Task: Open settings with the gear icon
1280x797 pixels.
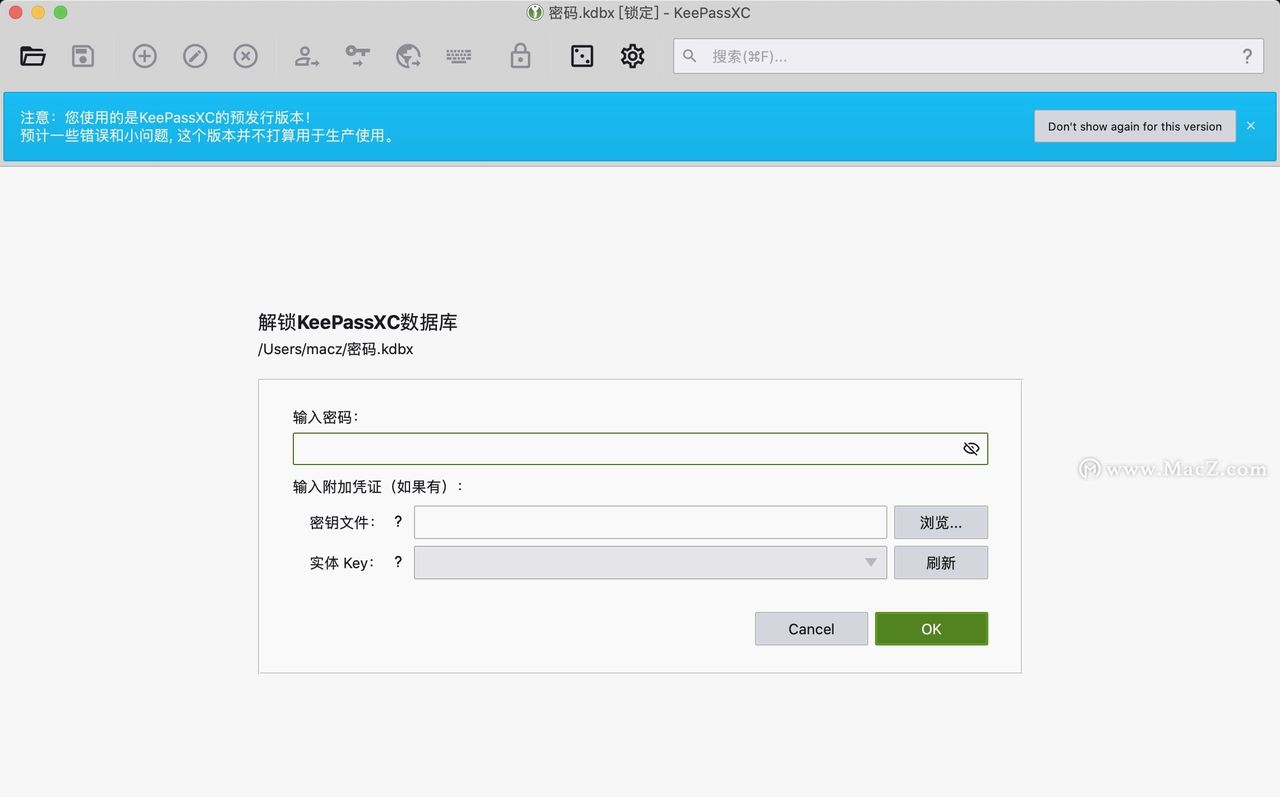Action: coord(632,56)
